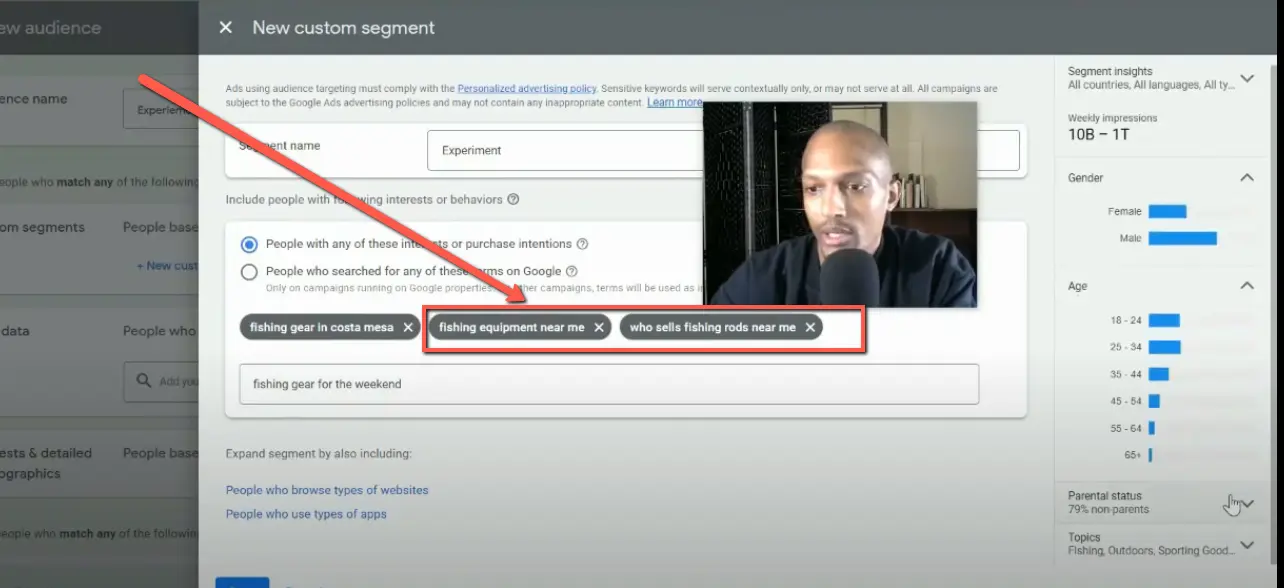The image size is (1284, 588).
Task: Click help icon beside searched terms option
Action: coord(571,270)
